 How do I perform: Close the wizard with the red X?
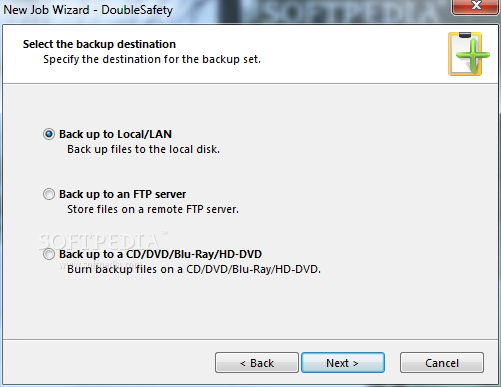pos(476,7)
